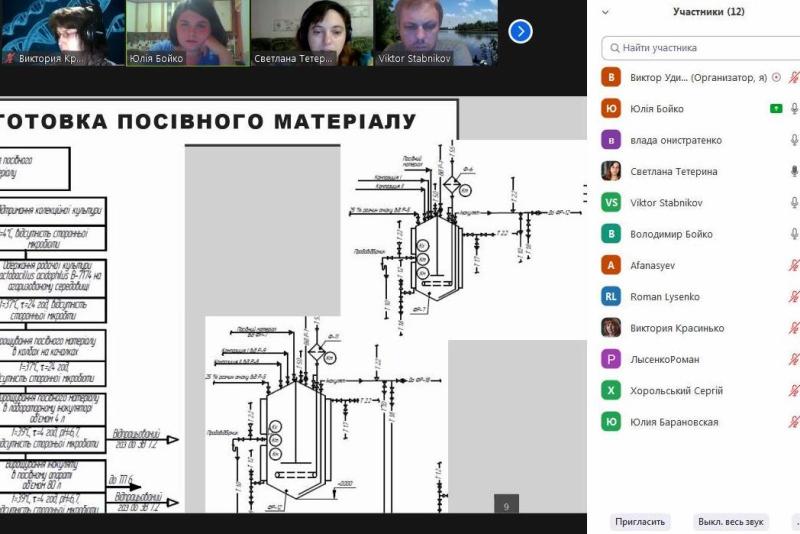Click Юлия Барановская green avatar
The height and width of the screenshot is (534, 800).
pyautogui.click(x=611, y=422)
